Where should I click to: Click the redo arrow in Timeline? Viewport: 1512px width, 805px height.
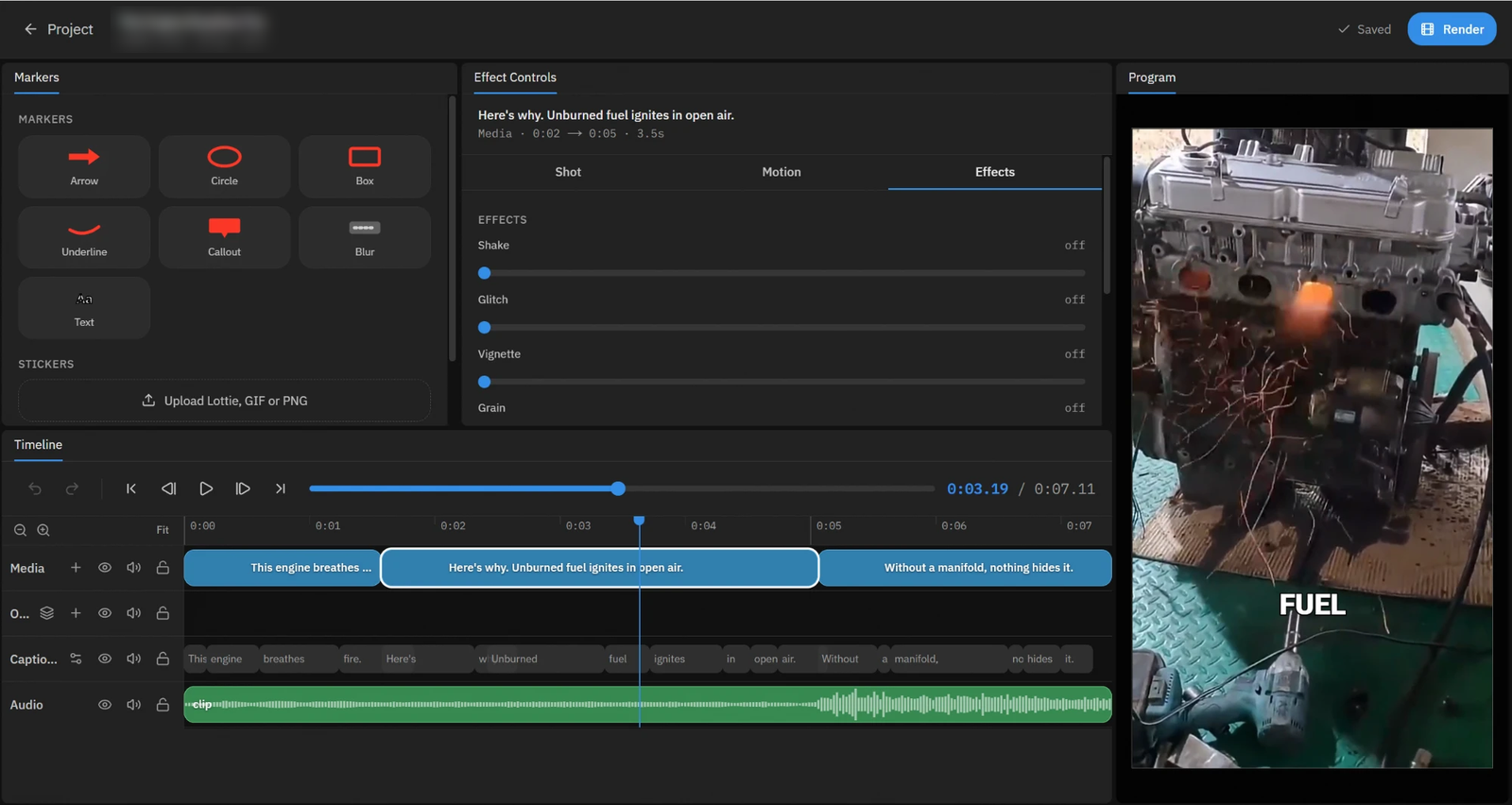(x=72, y=488)
